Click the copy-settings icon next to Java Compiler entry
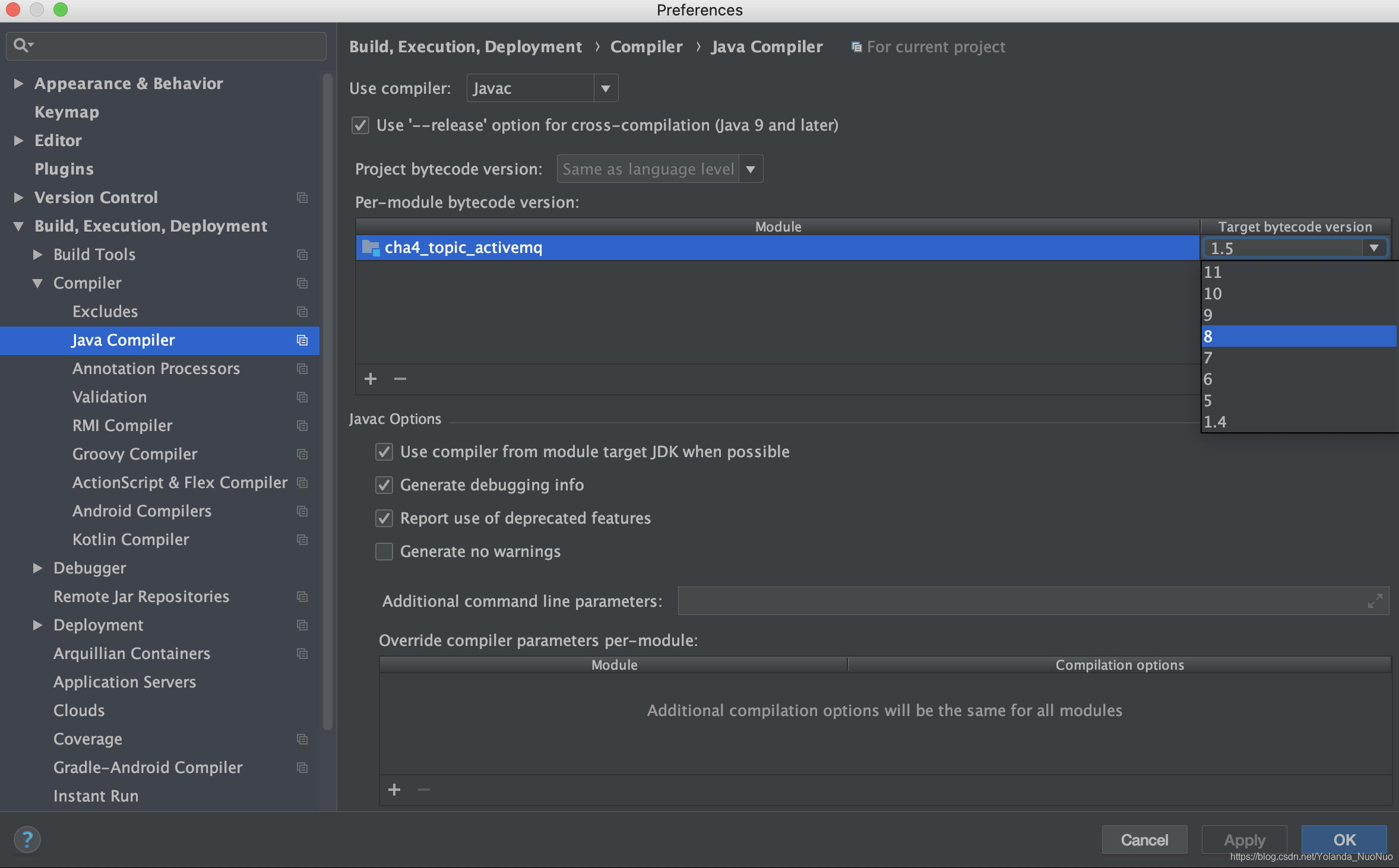This screenshot has height=868, width=1399. (x=302, y=340)
